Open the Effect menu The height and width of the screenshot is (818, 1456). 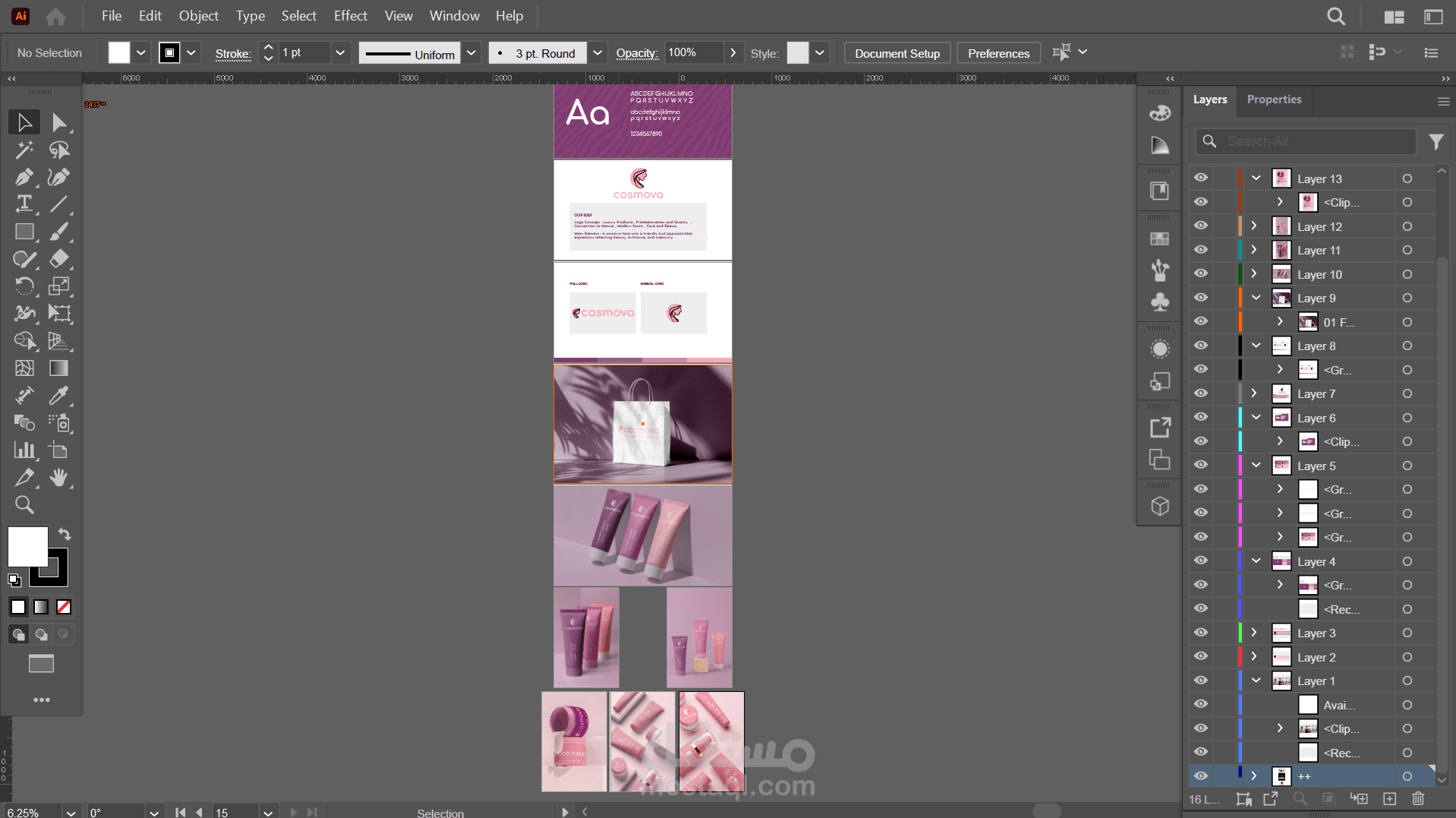point(351,16)
